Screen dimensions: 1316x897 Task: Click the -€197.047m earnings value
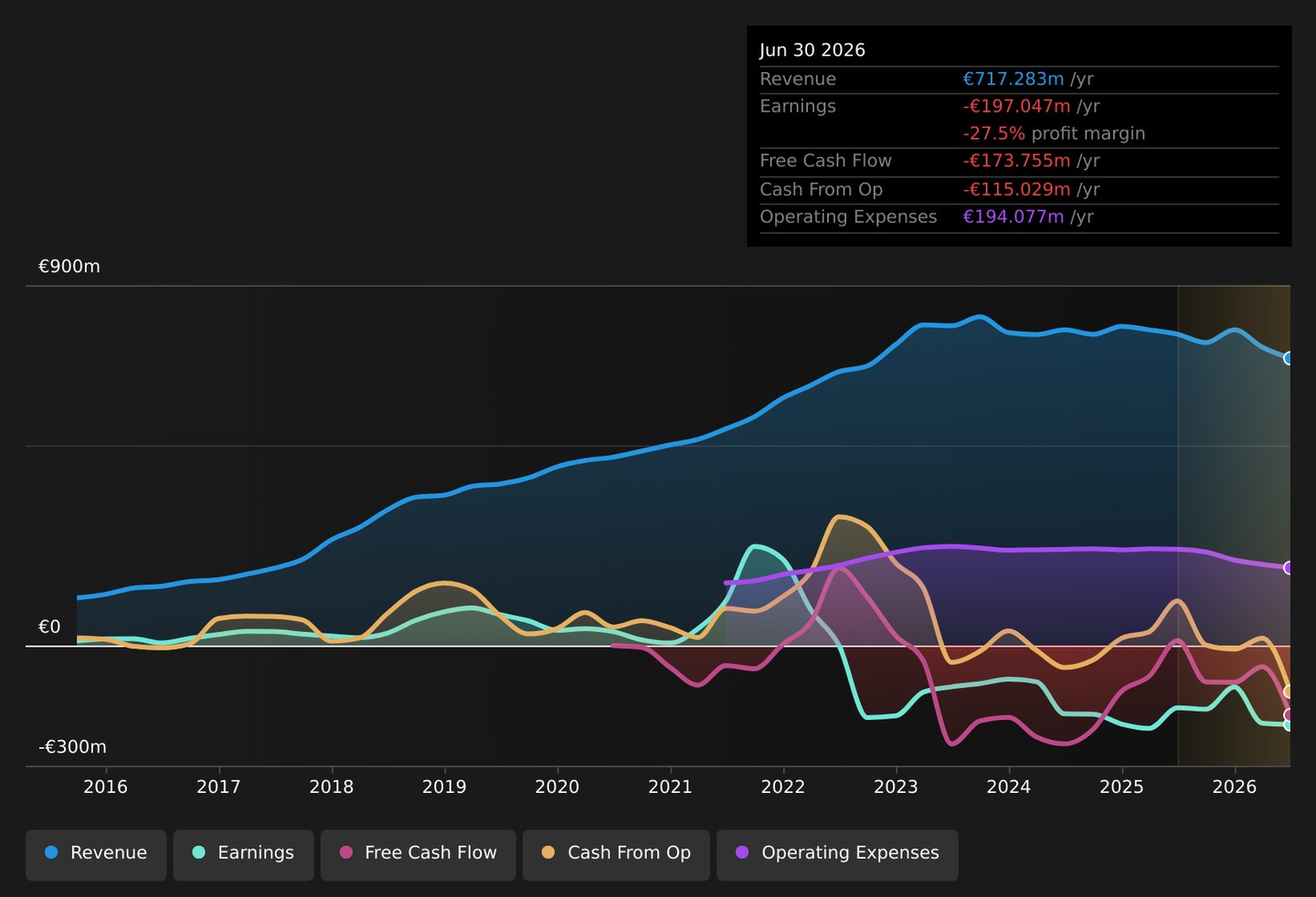click(x=1016, y=107)
